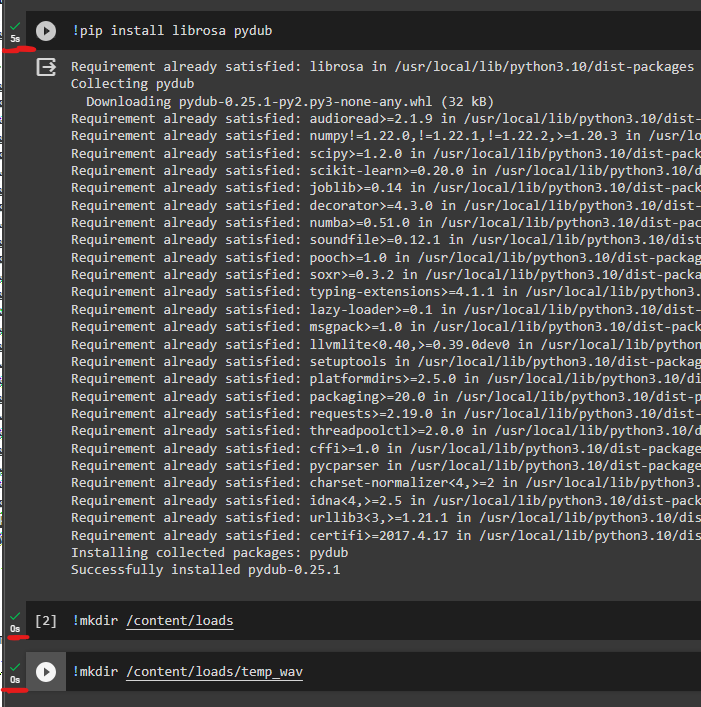Click the 'platformdirs>=2.5.0' requirement line
The width and height of the screenshot is (701, 707).
pos(386,379)
